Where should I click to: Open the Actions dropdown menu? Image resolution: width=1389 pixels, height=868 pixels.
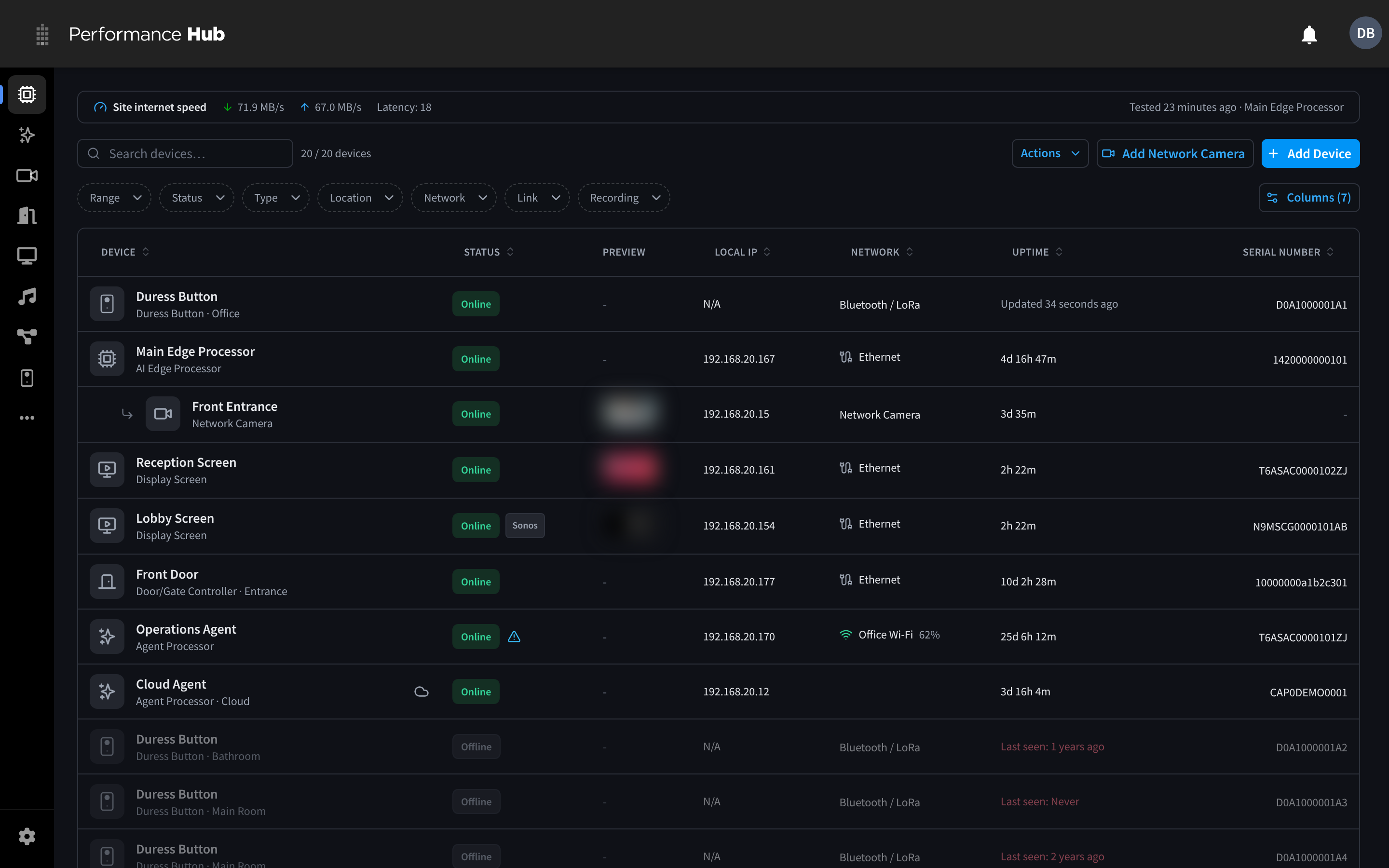click(x=1050, y=153)
